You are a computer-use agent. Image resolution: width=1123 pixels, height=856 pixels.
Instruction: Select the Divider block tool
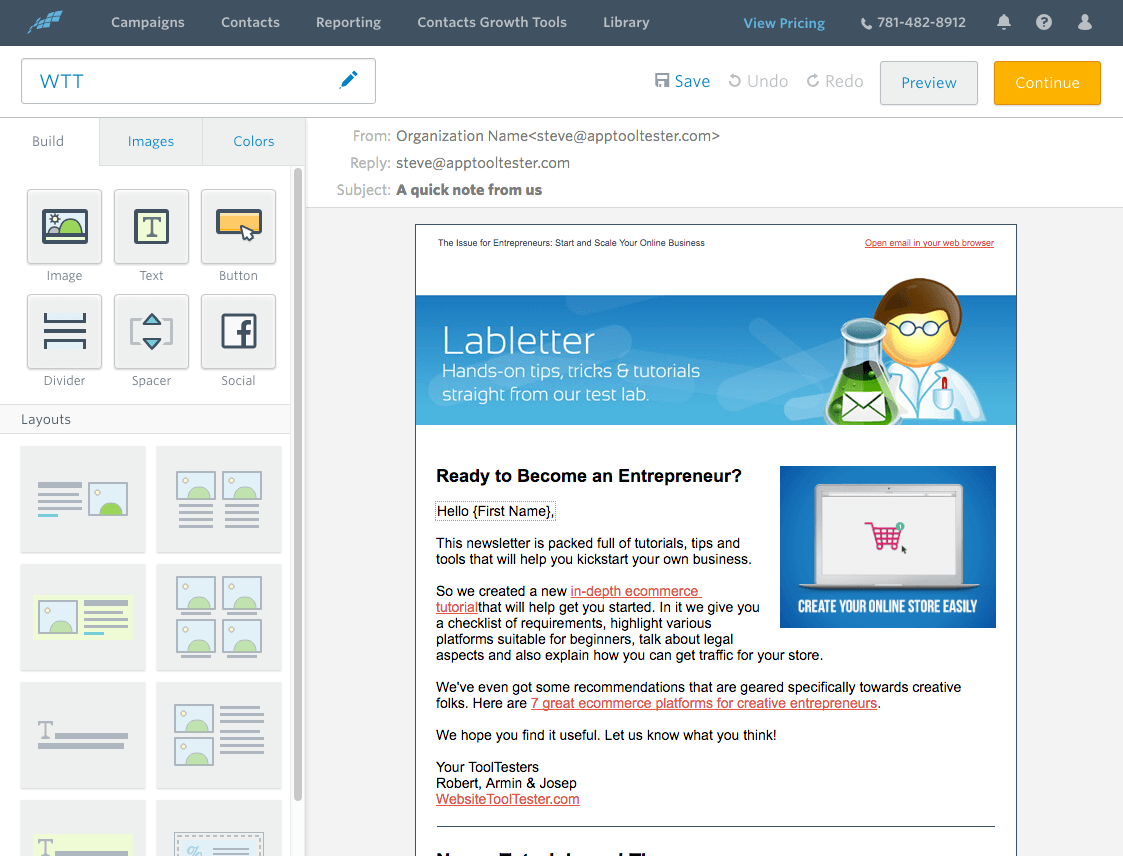pyautogui.click(x=64, y=331)
